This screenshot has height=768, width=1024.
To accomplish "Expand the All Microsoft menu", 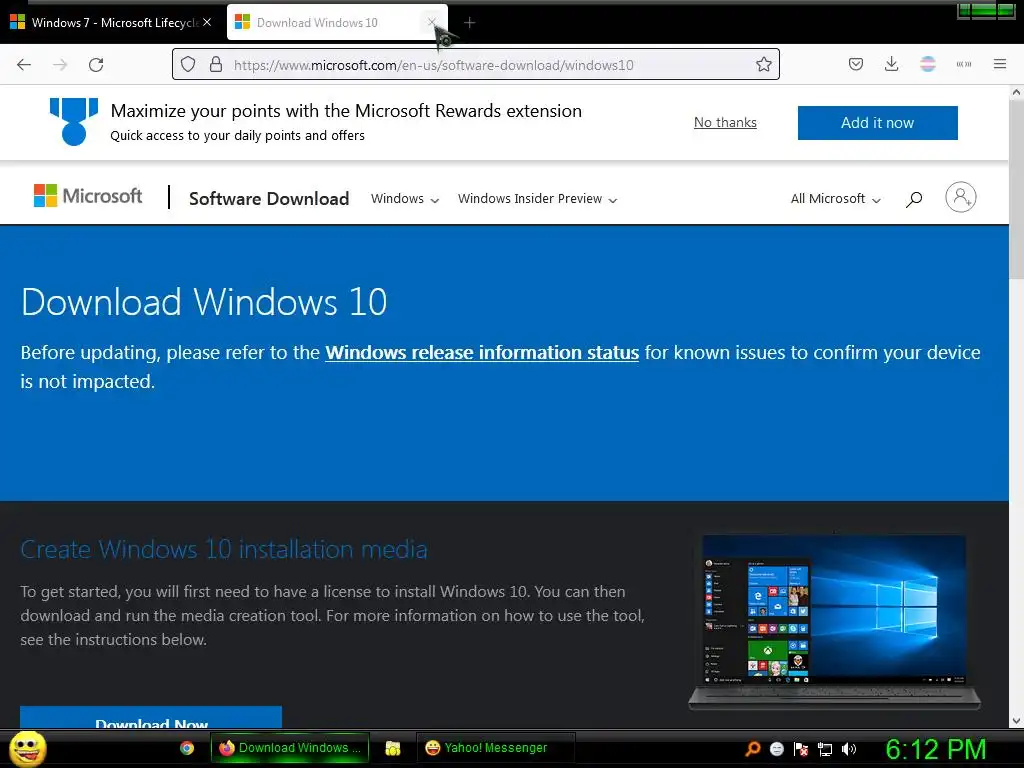I will pyautogui.click(x=836, y=199).
